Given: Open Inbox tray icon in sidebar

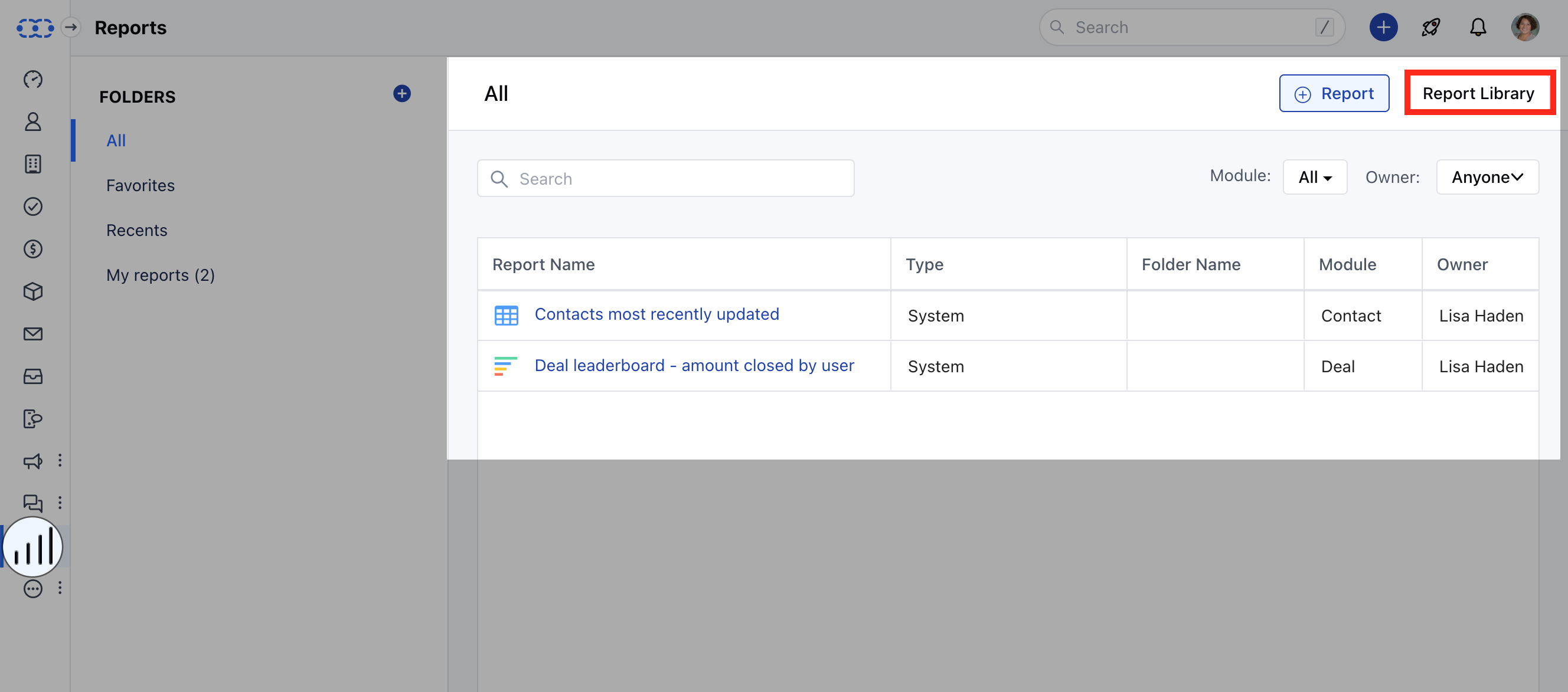Looking at the screenshot, I should point(33,376).
